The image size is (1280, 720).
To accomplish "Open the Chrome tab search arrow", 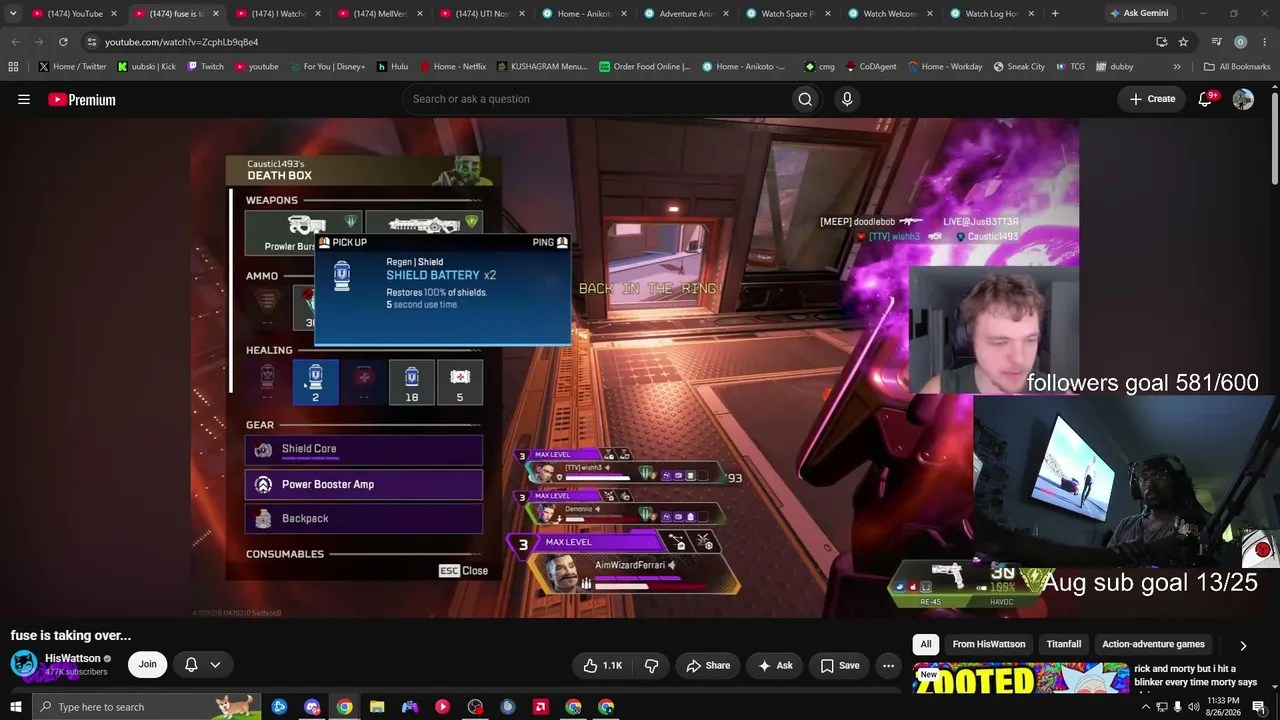I will click(x=13, y=13).
